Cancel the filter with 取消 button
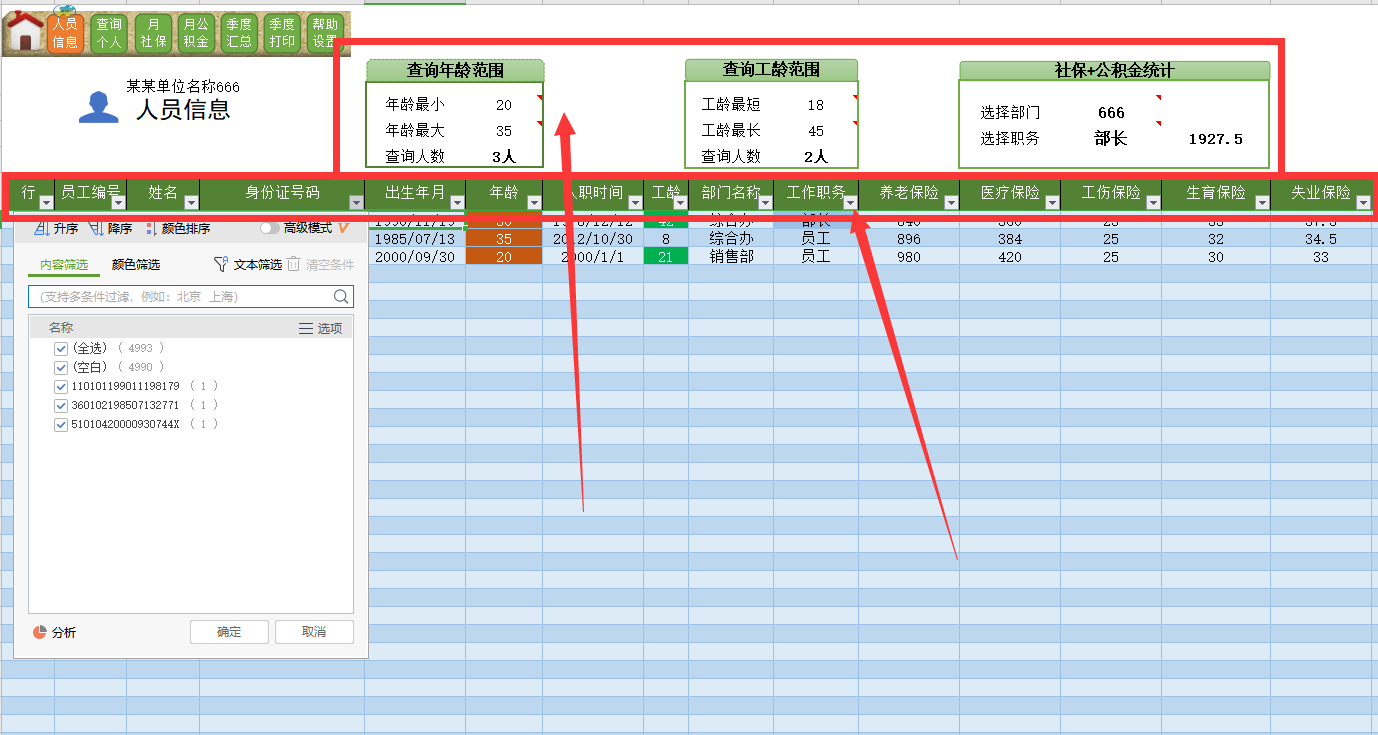Viewport: 1378px width, 735px height. 314,632
